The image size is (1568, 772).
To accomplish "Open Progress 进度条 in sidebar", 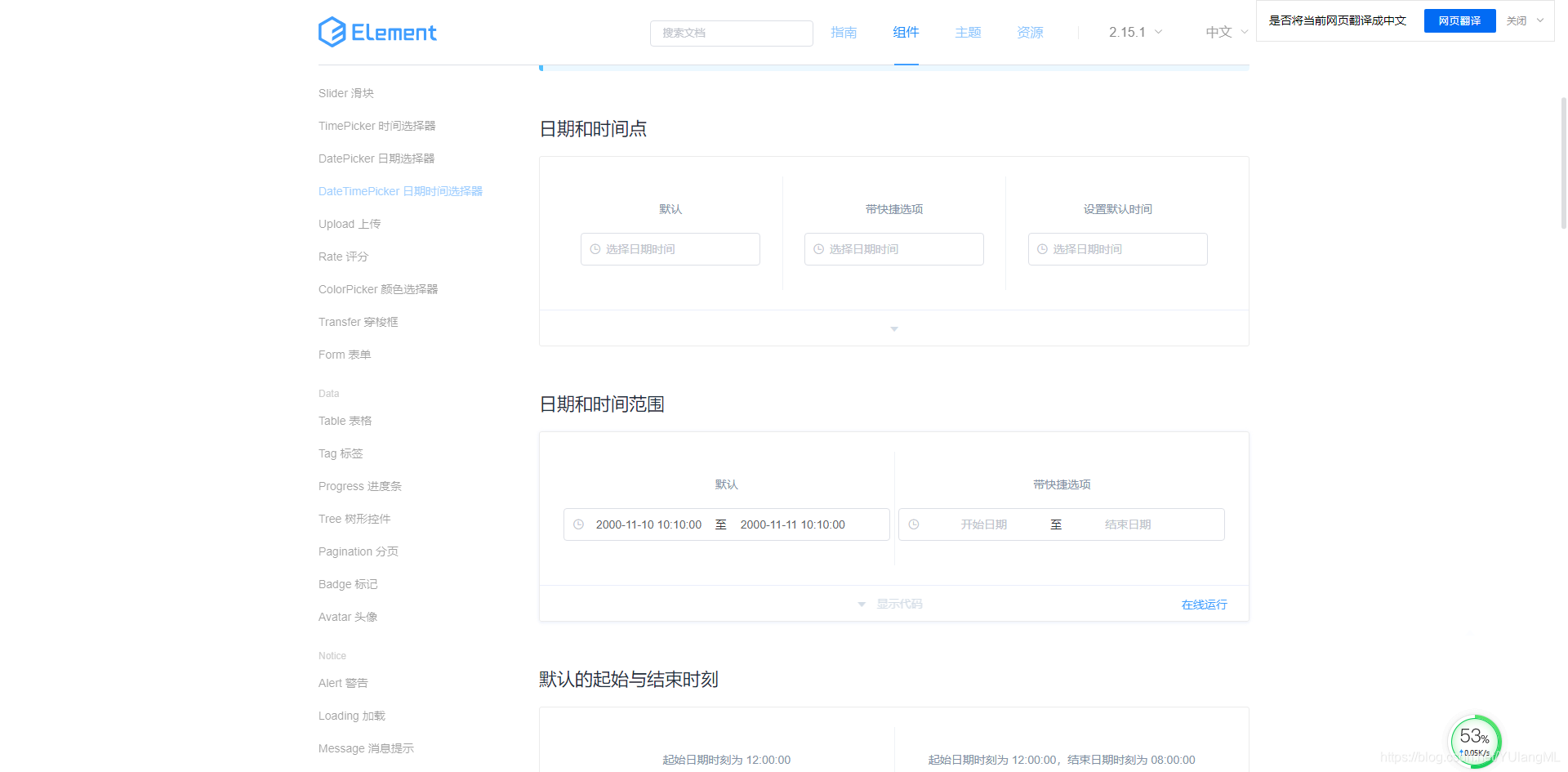I will tap(360, 486).
